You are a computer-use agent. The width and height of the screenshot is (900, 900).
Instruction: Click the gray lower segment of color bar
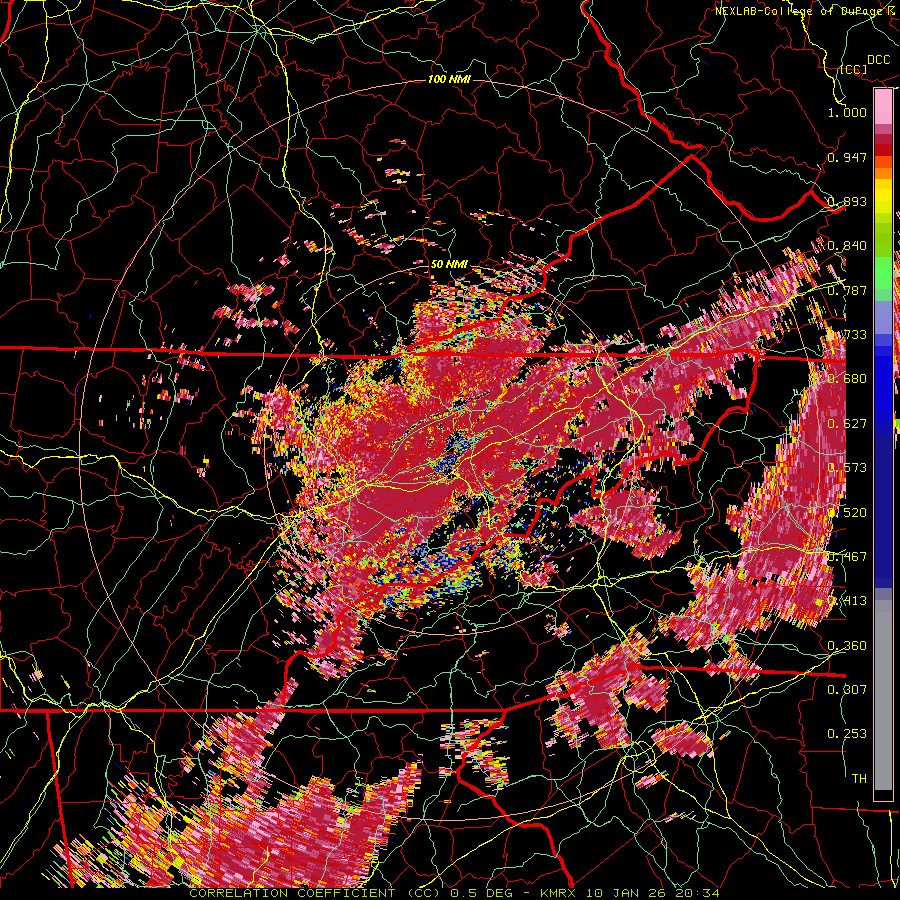tap(883, 695)
